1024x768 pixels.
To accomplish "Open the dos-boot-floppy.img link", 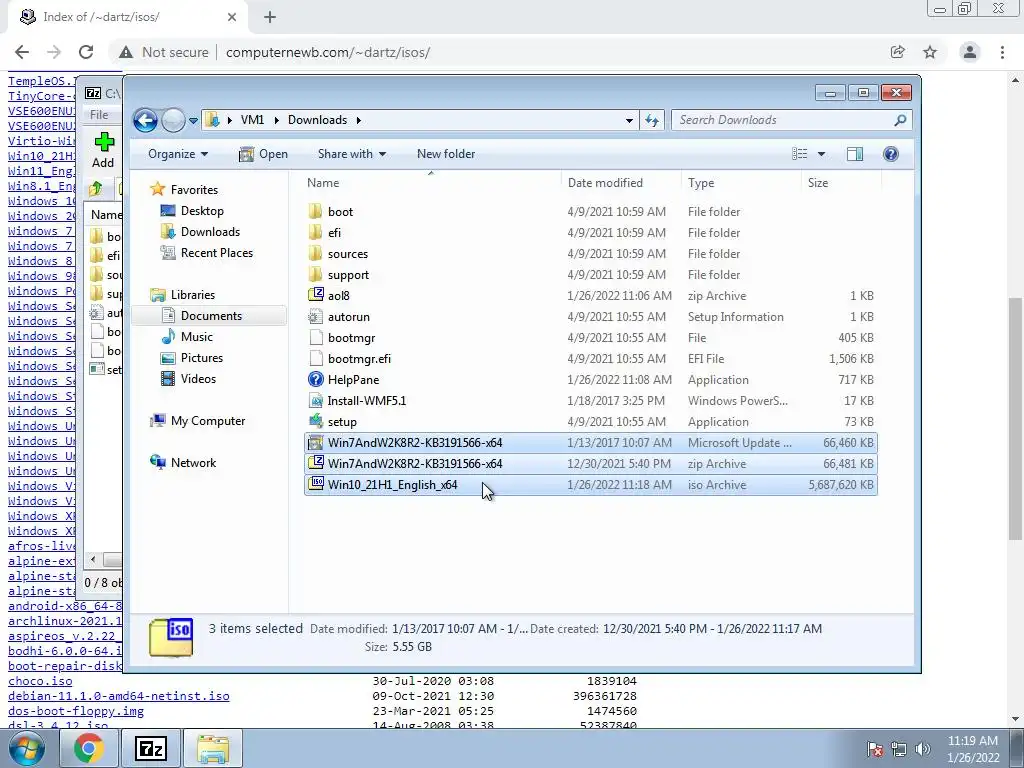I will click(76, 711).
